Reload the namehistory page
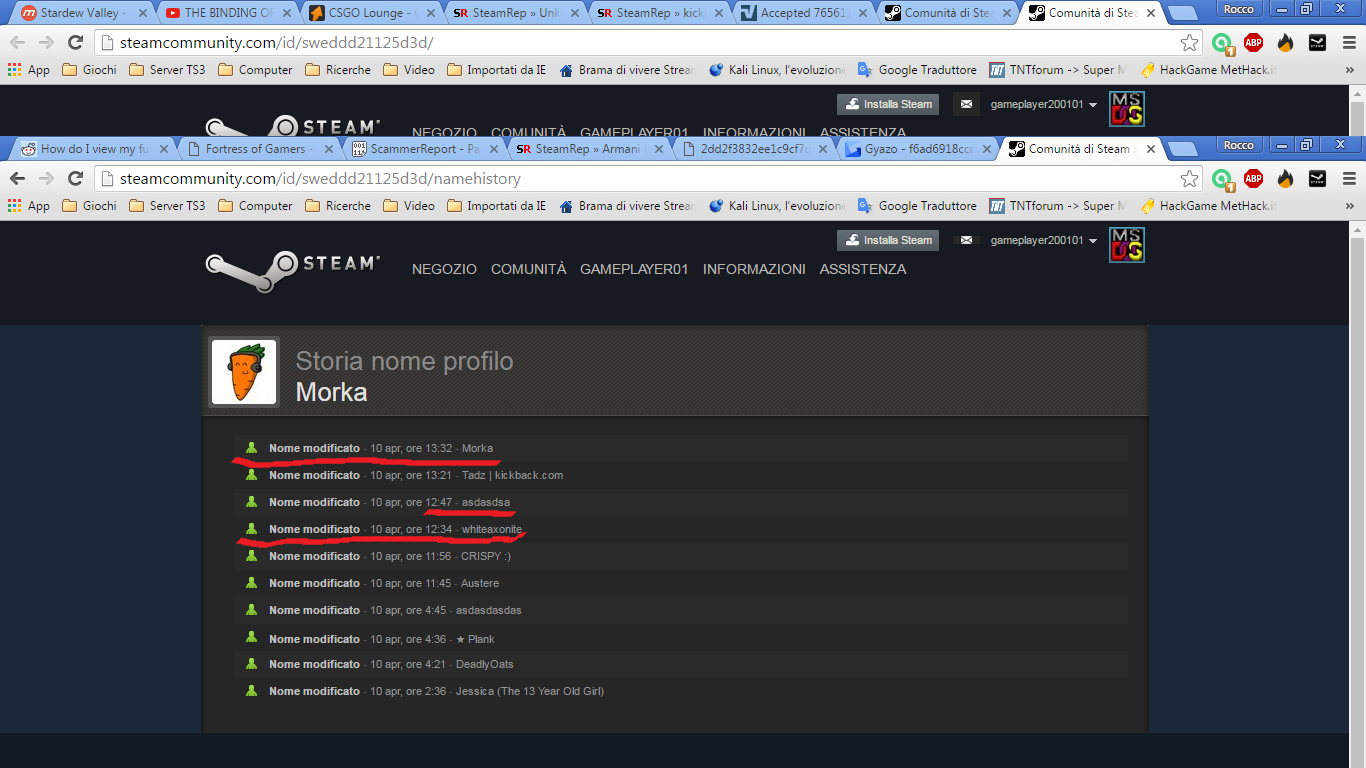Image resolution: width=1366 pixels, height=768 pixels. [75, 179]
